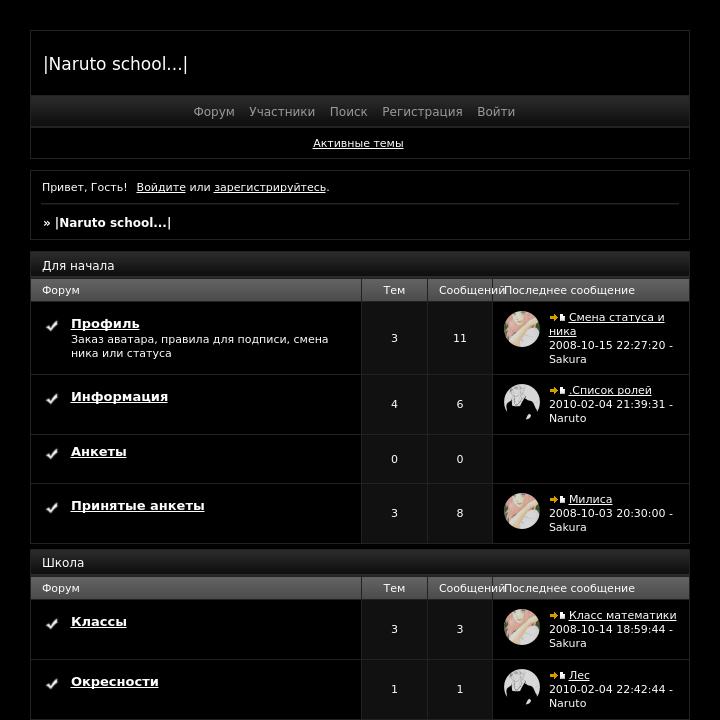Viewport: 720px width, 720px height.
Task: Click yellow arrow icon before Лес
Action: coord(554,675)
